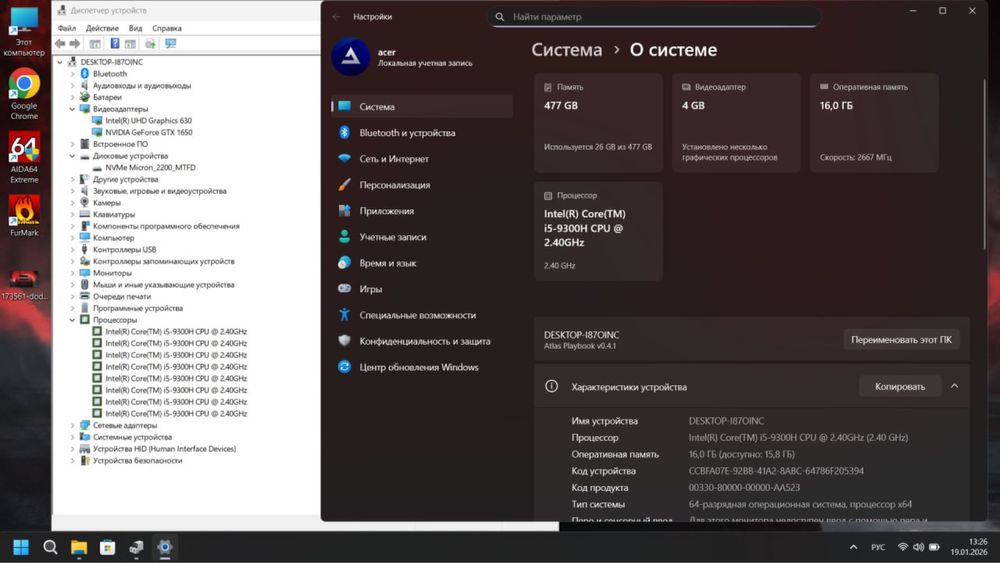Click 'Видеоадаптер' 4 GB card
The width and height of the screenshot is (1000, 563).
click(x=736, y=122)
